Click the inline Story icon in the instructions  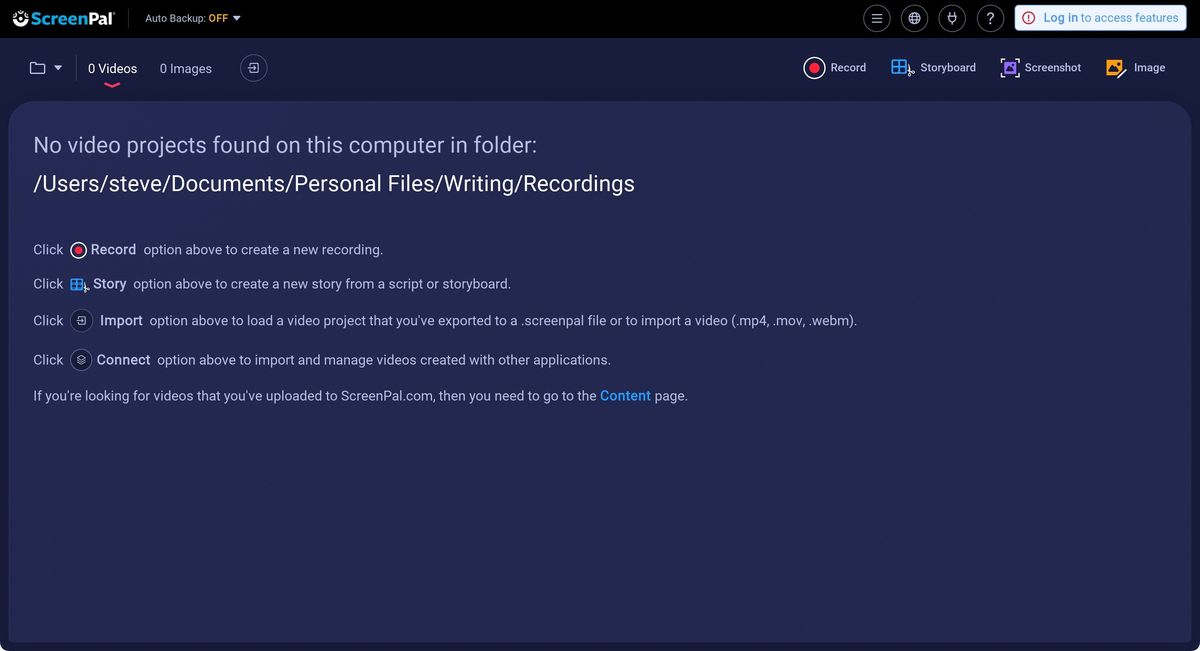point(78,284)
